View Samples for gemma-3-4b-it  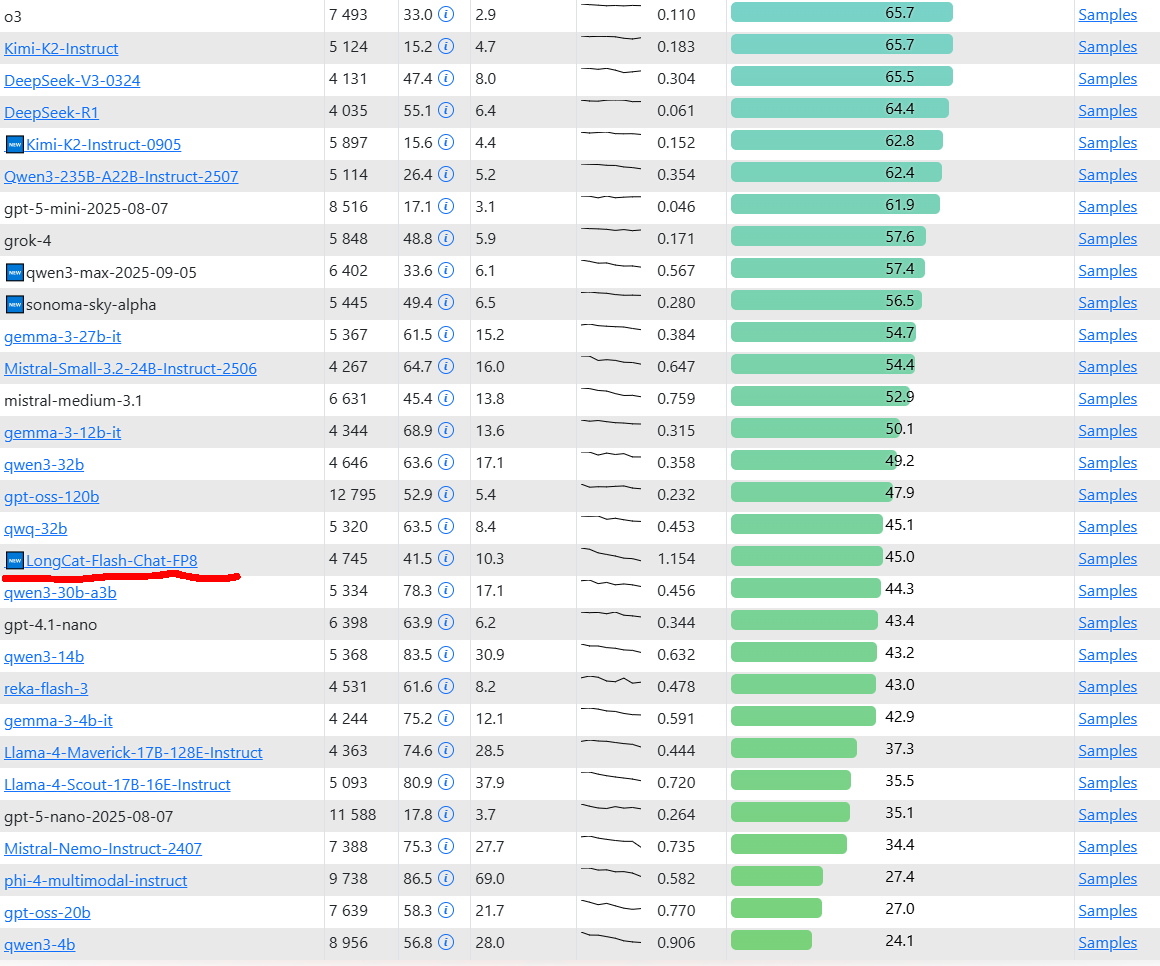pyautogui.click(x=1107, y=719)
